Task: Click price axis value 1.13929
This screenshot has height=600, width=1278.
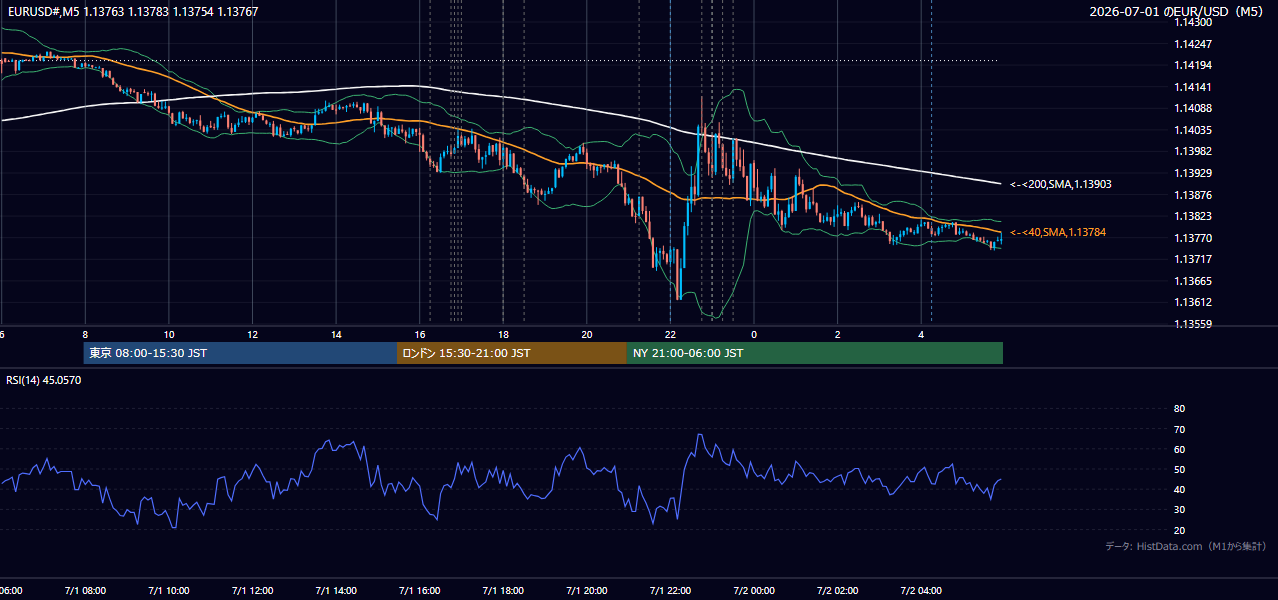Action: 1194,173
